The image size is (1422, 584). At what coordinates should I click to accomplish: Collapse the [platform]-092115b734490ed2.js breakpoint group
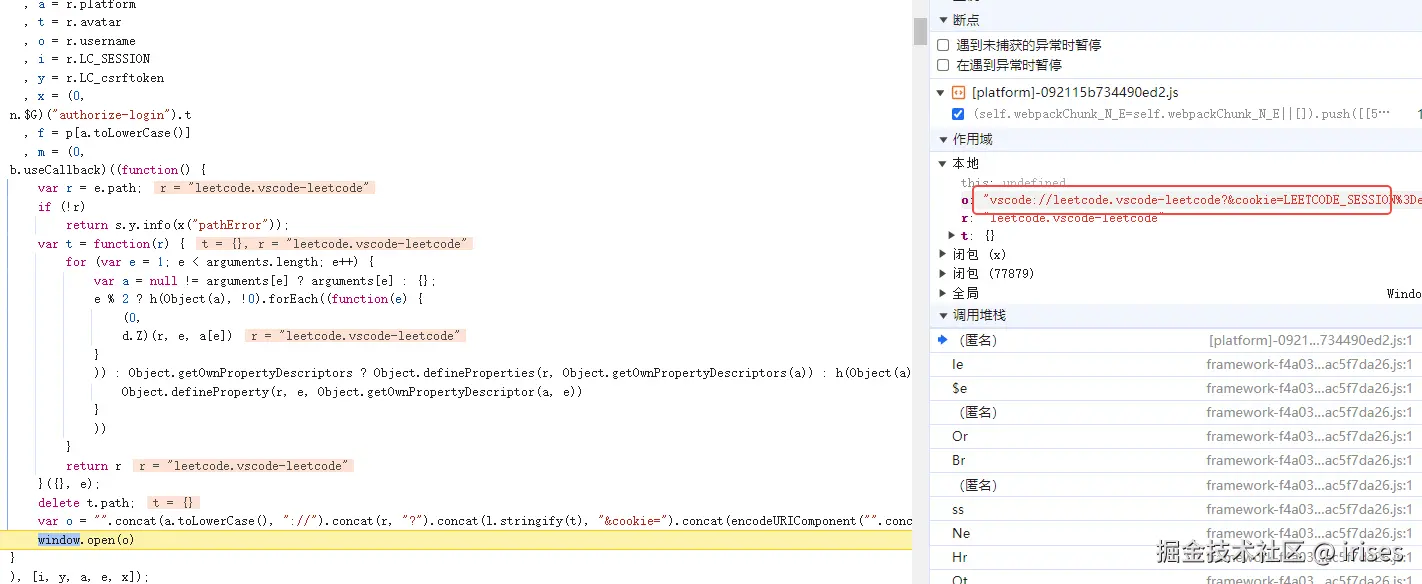941,92
